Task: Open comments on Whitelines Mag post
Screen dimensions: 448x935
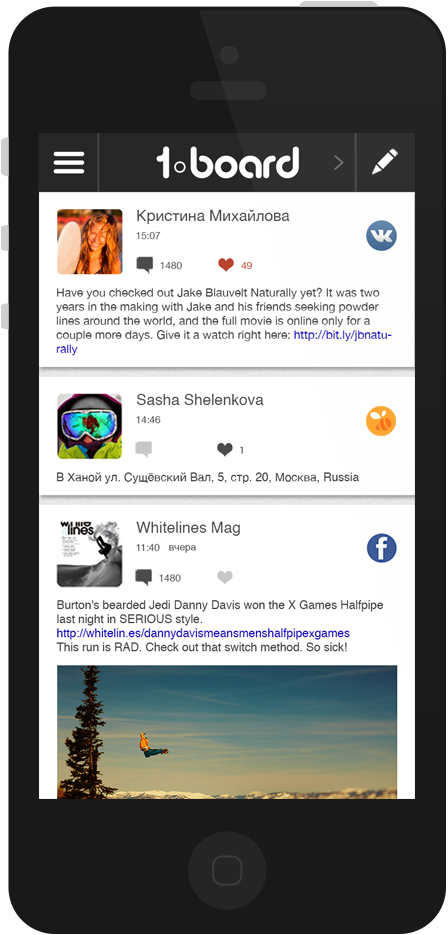Action: pyautogui.click(x=144, y=577)
